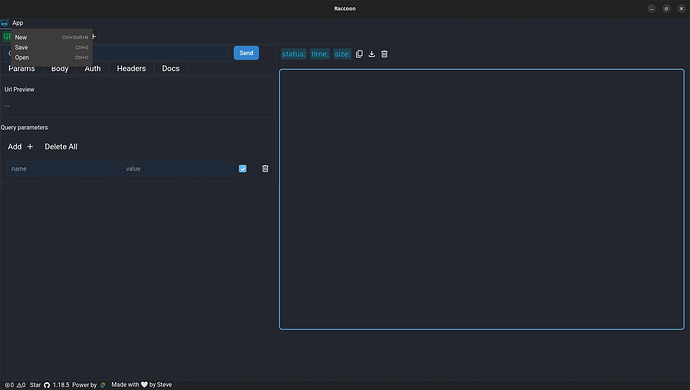Click the time label in response bar
This screenshot has width=690, height=390.
[320, 54]
